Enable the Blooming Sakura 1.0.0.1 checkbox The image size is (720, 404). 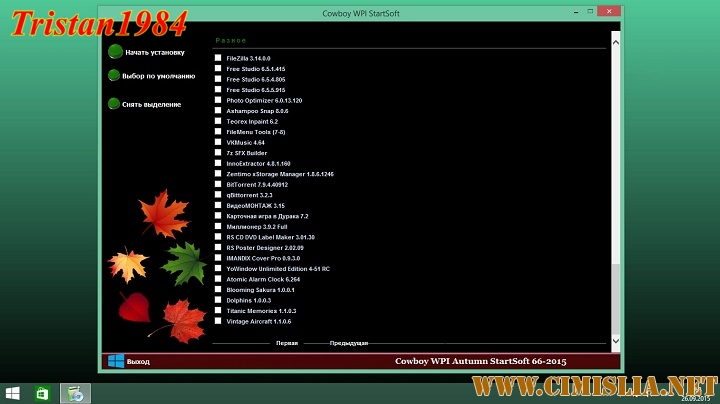click(218, 289)
